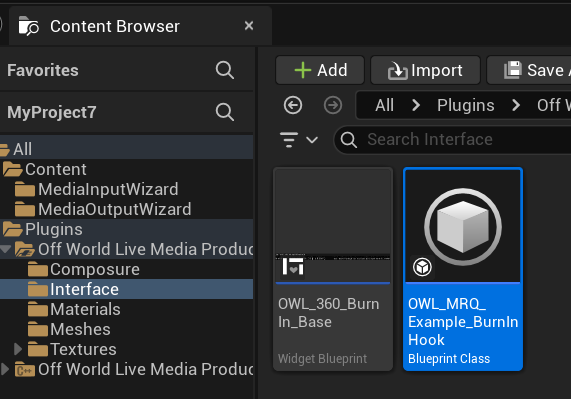Screen dimensions: 571x399
Task: Click magnifier icon in search field
Action: pos(348,140)
